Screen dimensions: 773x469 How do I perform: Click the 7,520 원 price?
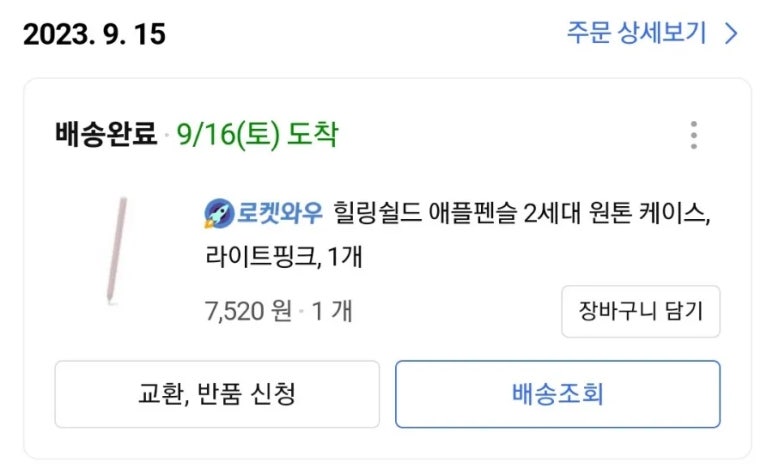point(248,310)
